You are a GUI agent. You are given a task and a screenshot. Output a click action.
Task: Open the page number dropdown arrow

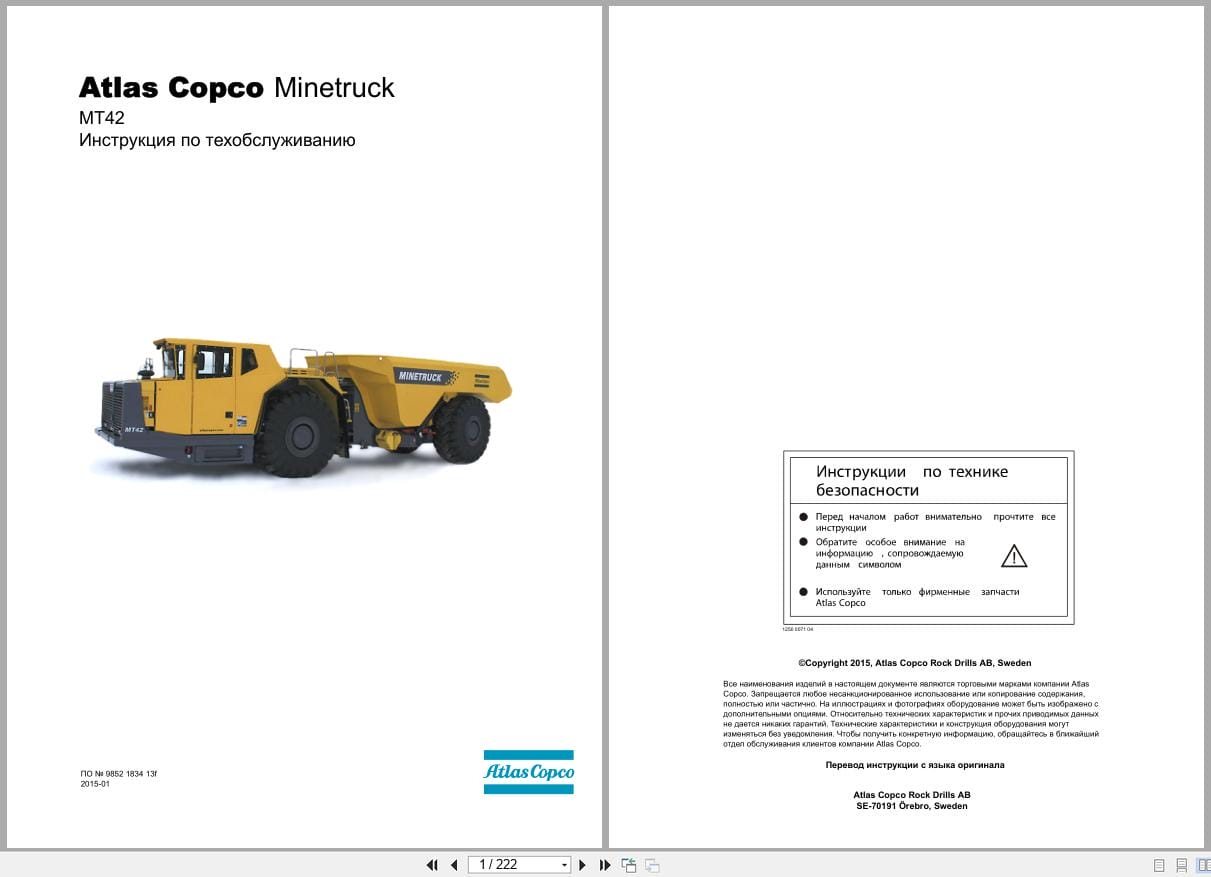point(565,865)
